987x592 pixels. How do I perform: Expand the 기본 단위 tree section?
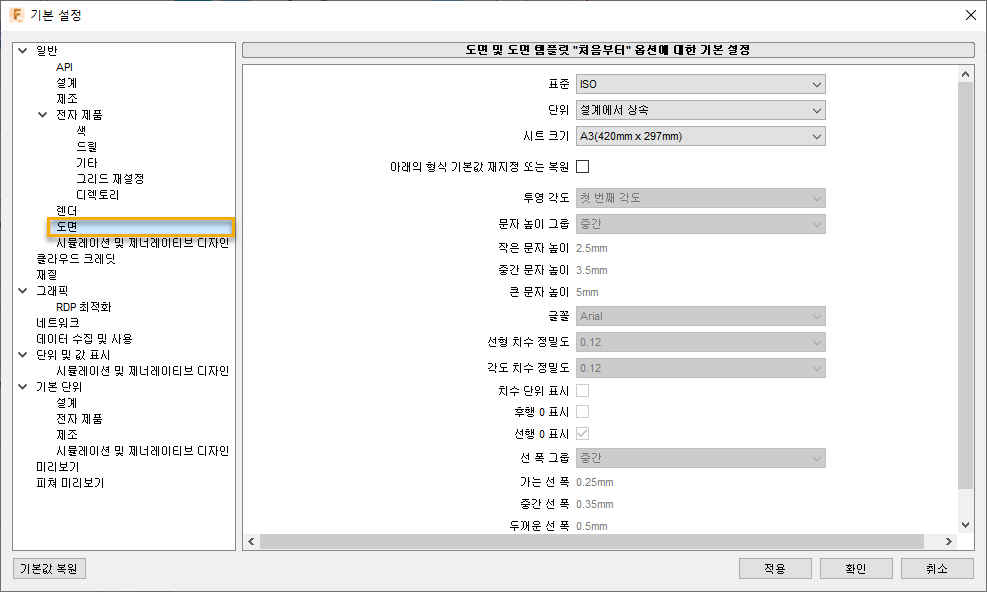point(22,386)
